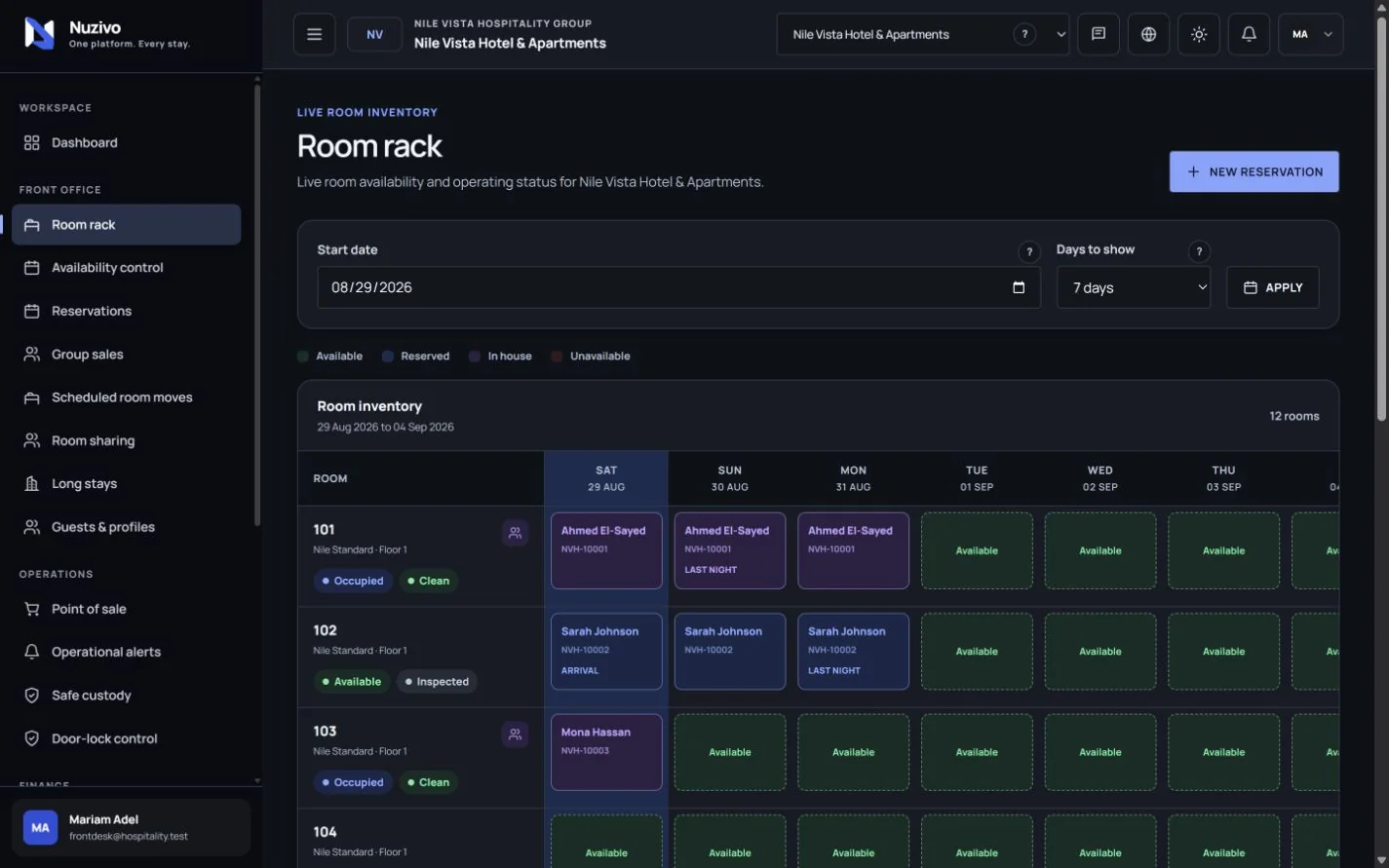
Task: Click room 103 sharing guests icon
Action: pos(515,735)
